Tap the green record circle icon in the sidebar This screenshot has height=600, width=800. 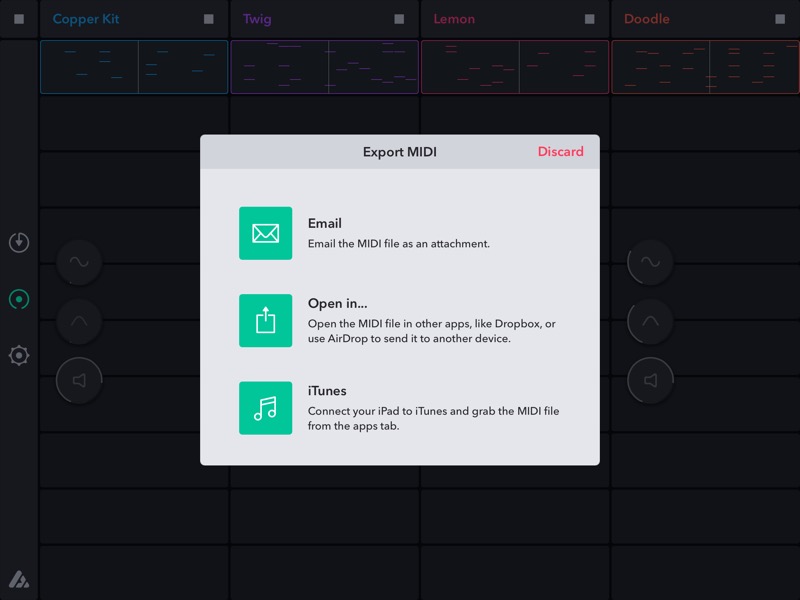tap(19, 299)
